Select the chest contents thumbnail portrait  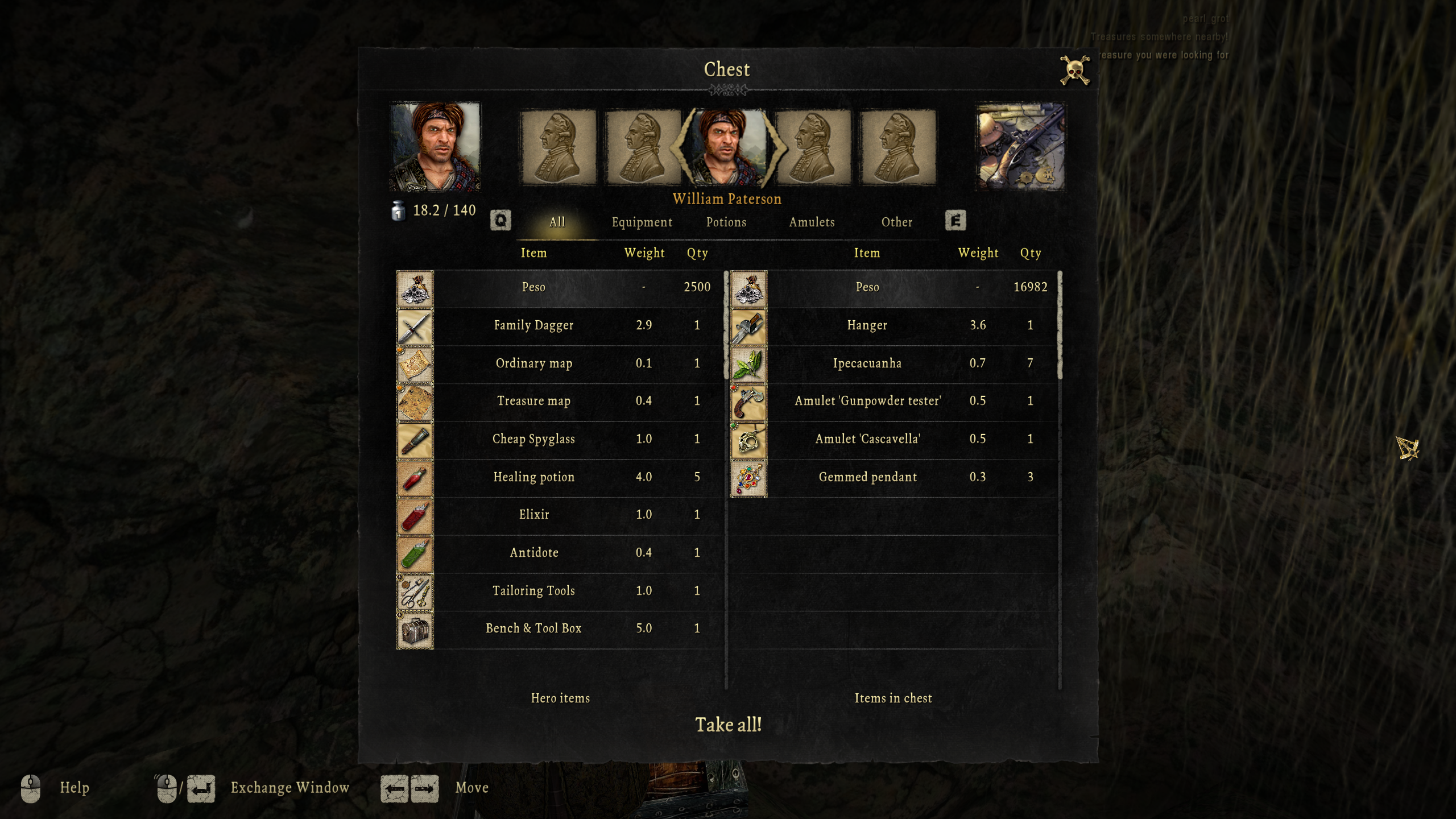click(1020, 147)
